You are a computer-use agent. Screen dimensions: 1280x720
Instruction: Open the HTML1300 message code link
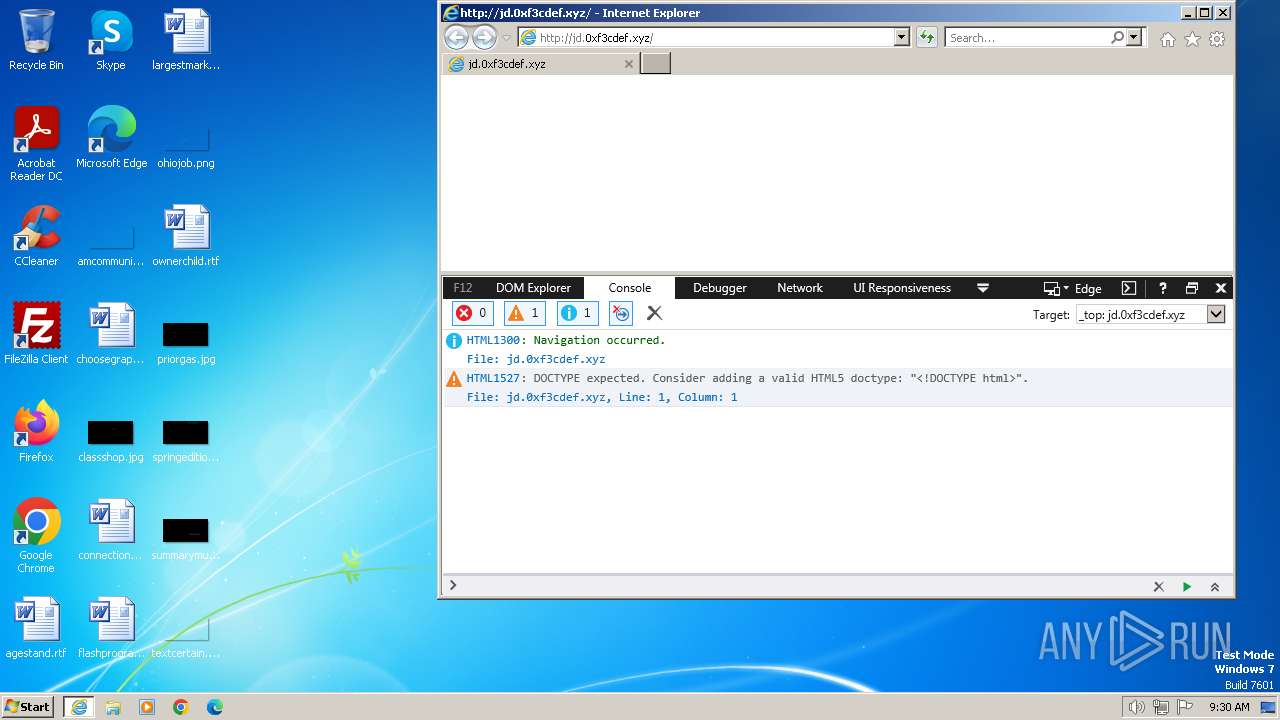[493, 340]
